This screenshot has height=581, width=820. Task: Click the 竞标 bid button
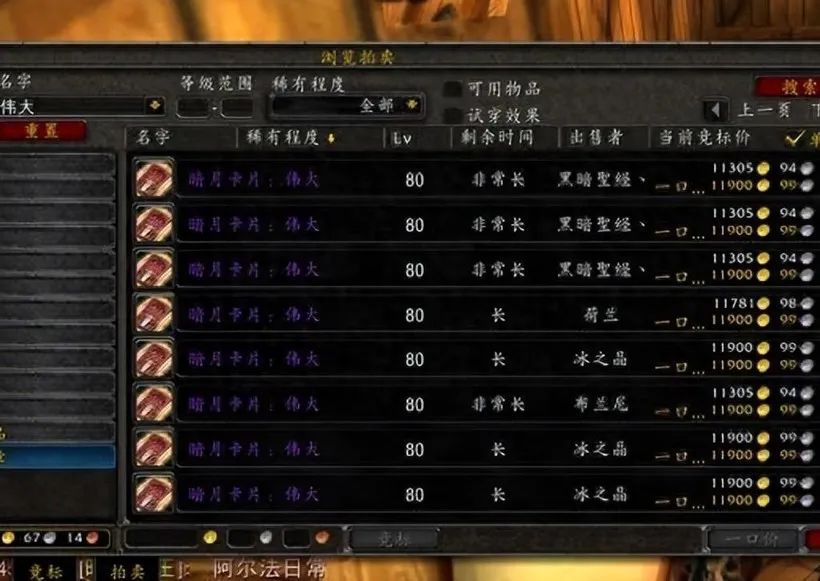(x=393, y=539)
